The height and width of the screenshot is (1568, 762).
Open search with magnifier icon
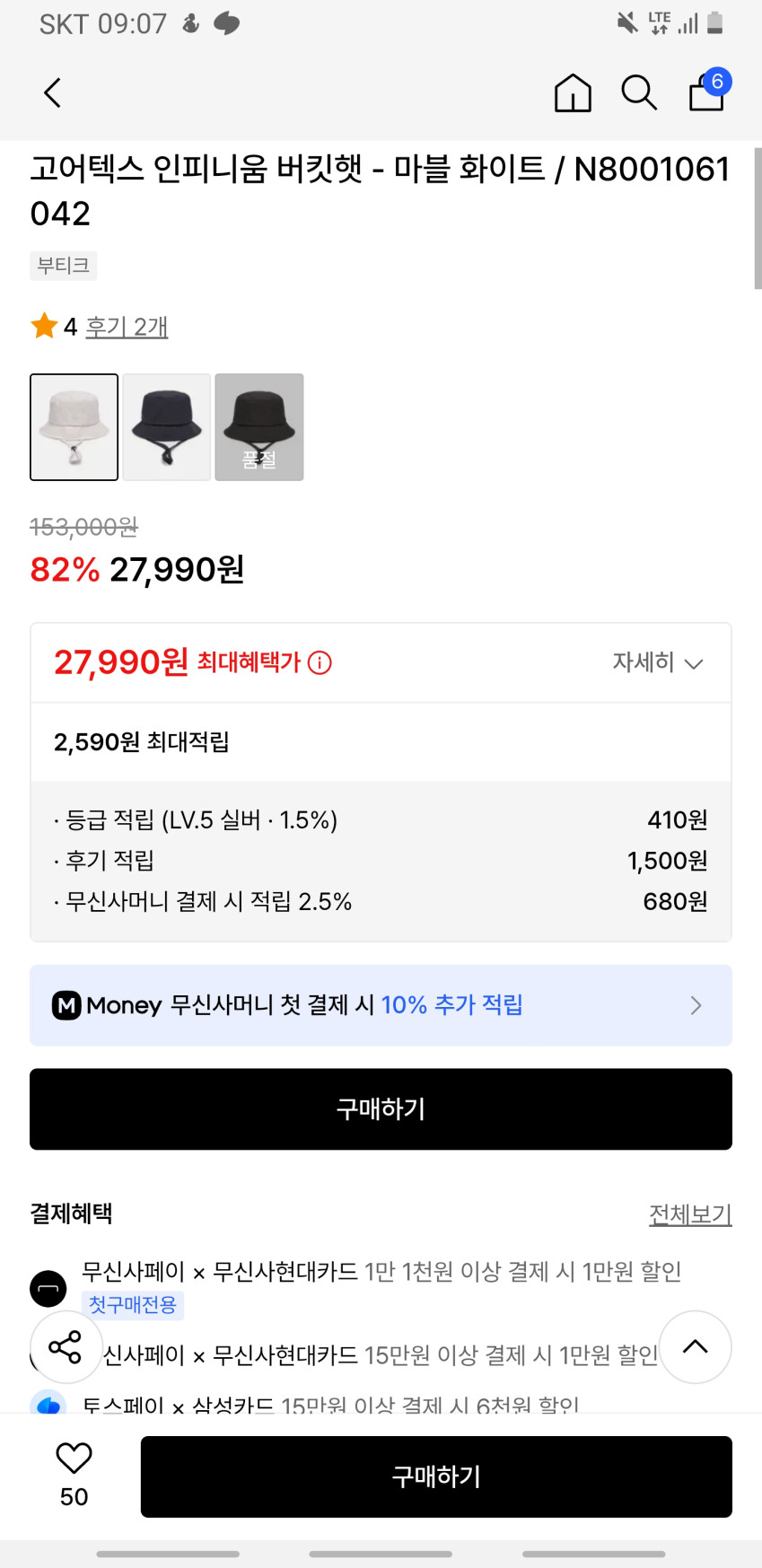639,92
